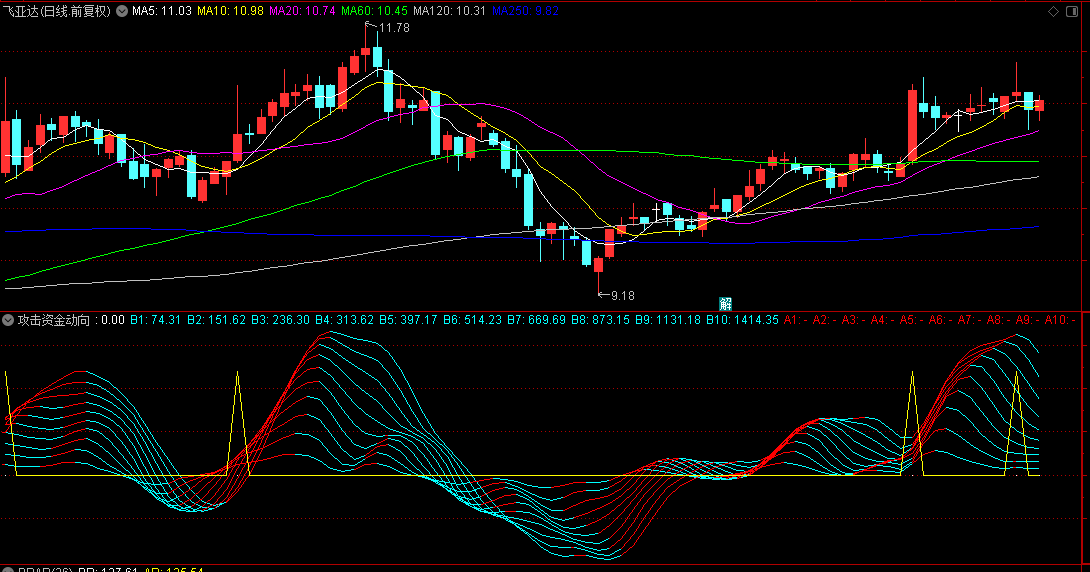This screenshot has width=1090, height=572.
Task: Select the MA20: 10.74 moving average label
Action: pyautogui.click(x=302, y=11)
